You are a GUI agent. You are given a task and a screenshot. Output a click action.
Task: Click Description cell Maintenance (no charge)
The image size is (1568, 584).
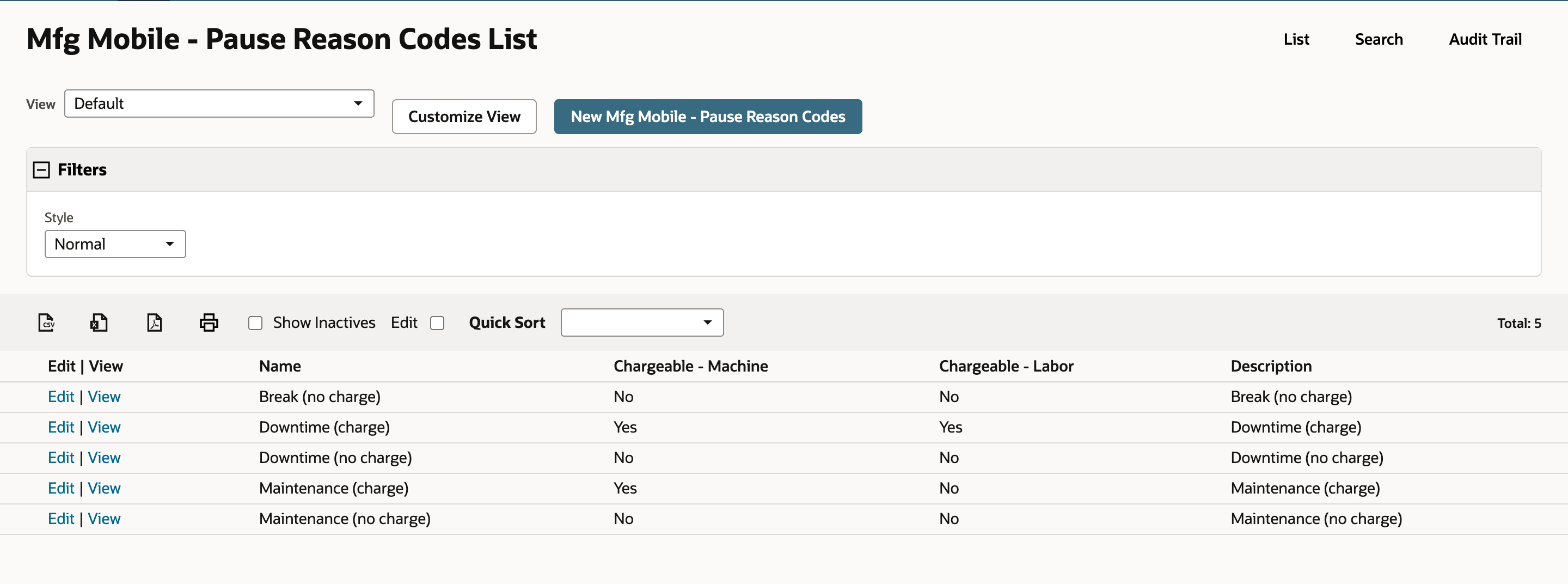pyautogui.click(x=1316, y=519)
